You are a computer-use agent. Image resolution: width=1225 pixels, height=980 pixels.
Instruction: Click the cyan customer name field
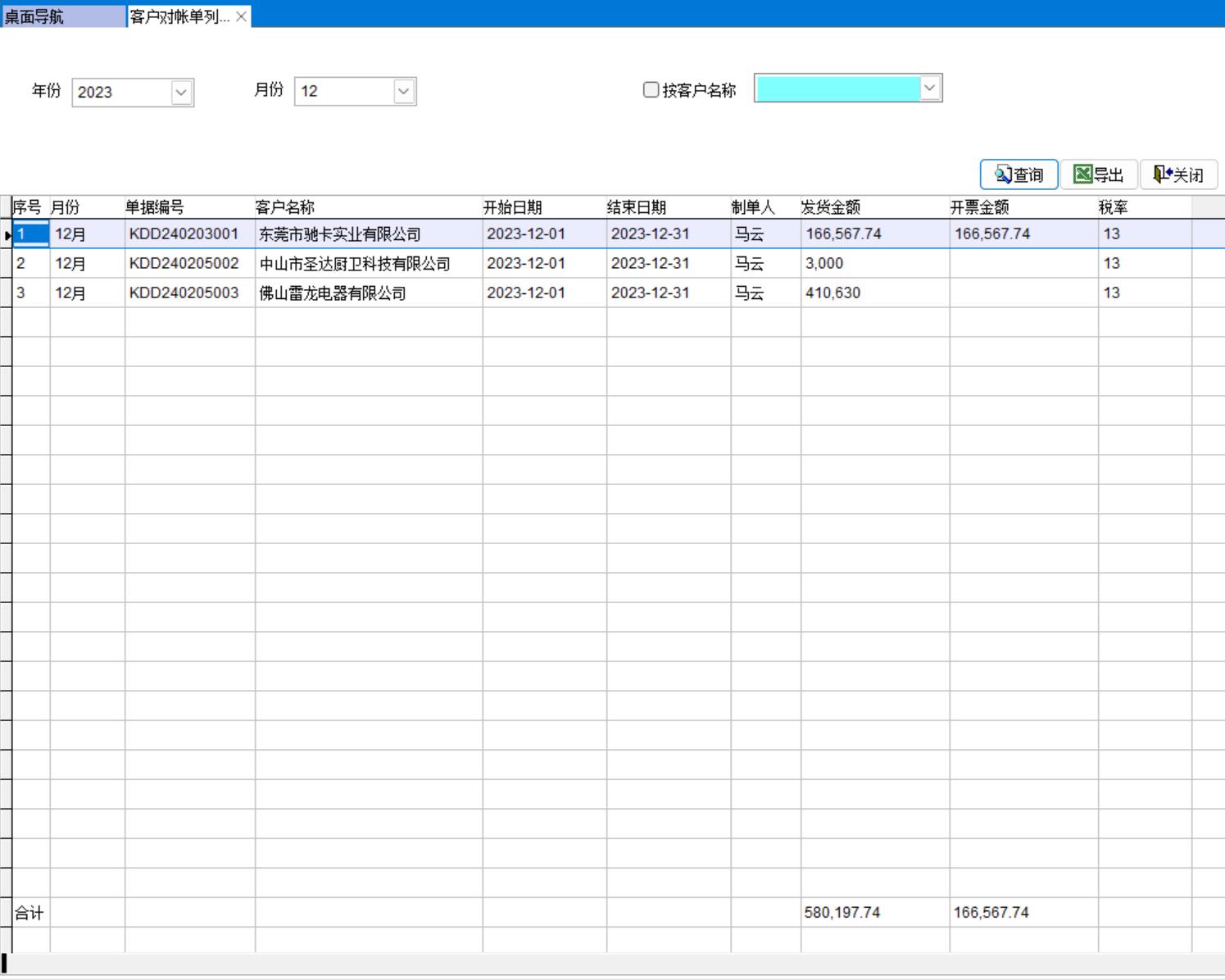(837, 88)
